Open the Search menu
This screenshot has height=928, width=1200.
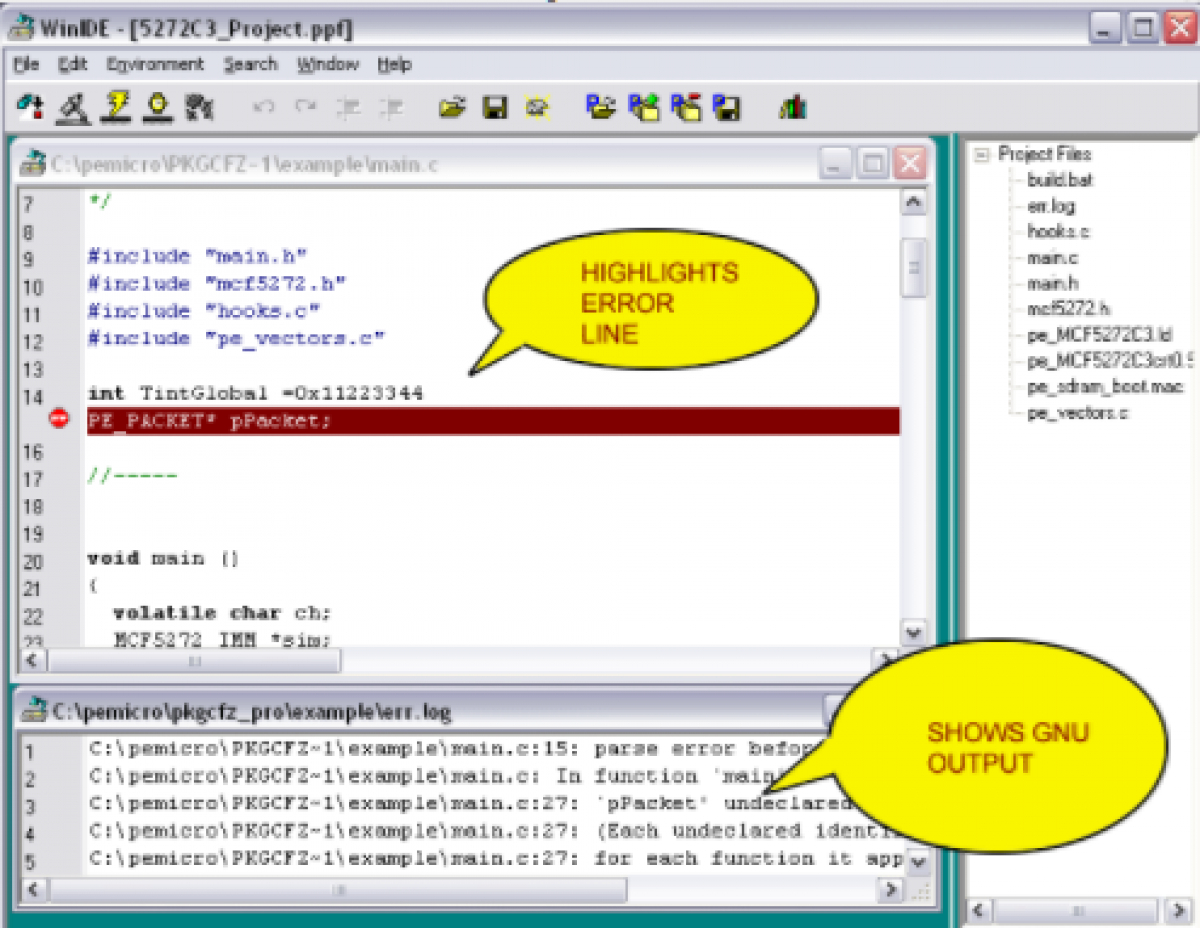coord(250,64)
